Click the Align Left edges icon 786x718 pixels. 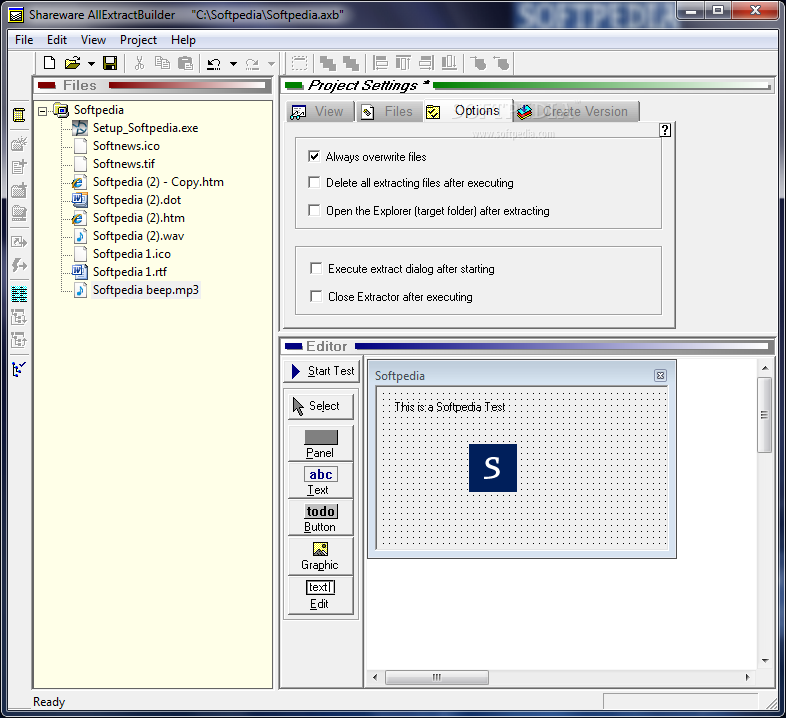380,63
